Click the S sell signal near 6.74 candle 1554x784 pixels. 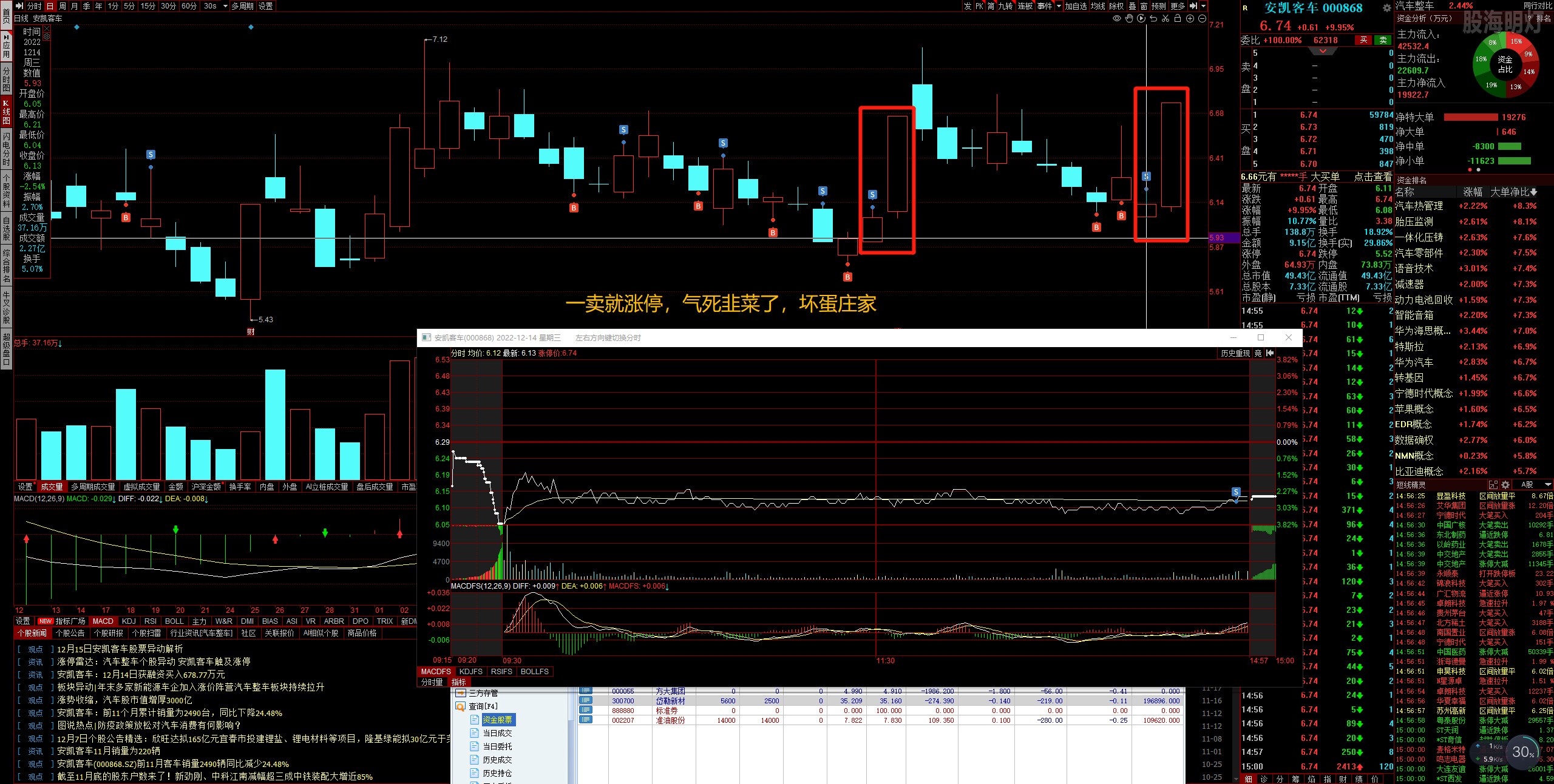point(1146,176)
